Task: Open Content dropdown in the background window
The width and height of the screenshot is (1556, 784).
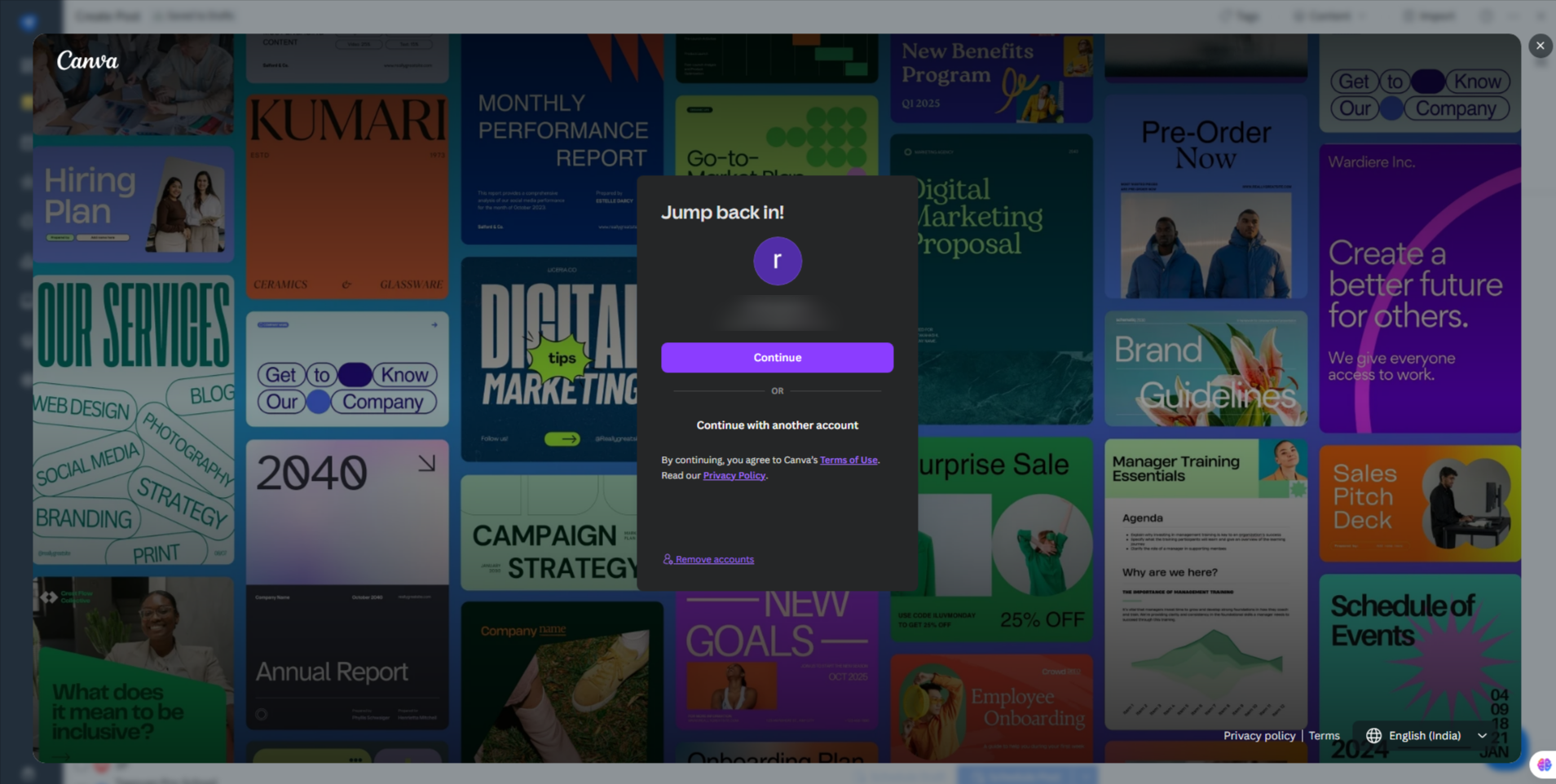Action: (1329, 16)
